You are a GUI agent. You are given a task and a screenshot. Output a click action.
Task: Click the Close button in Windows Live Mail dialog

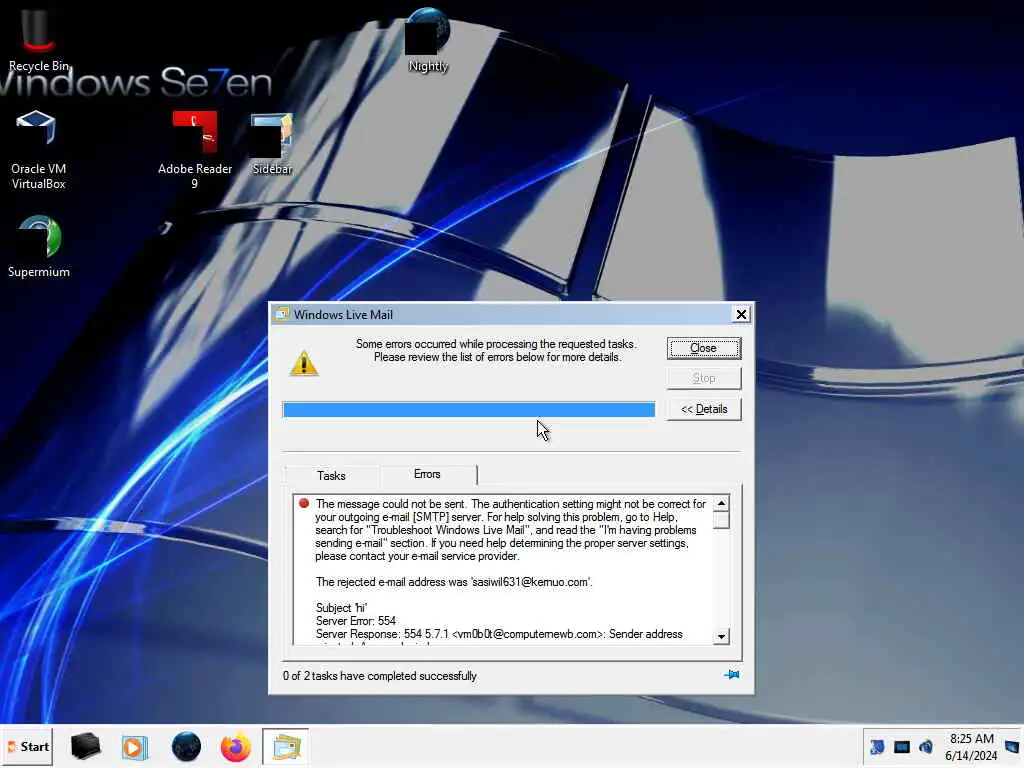tap(703, 348)
